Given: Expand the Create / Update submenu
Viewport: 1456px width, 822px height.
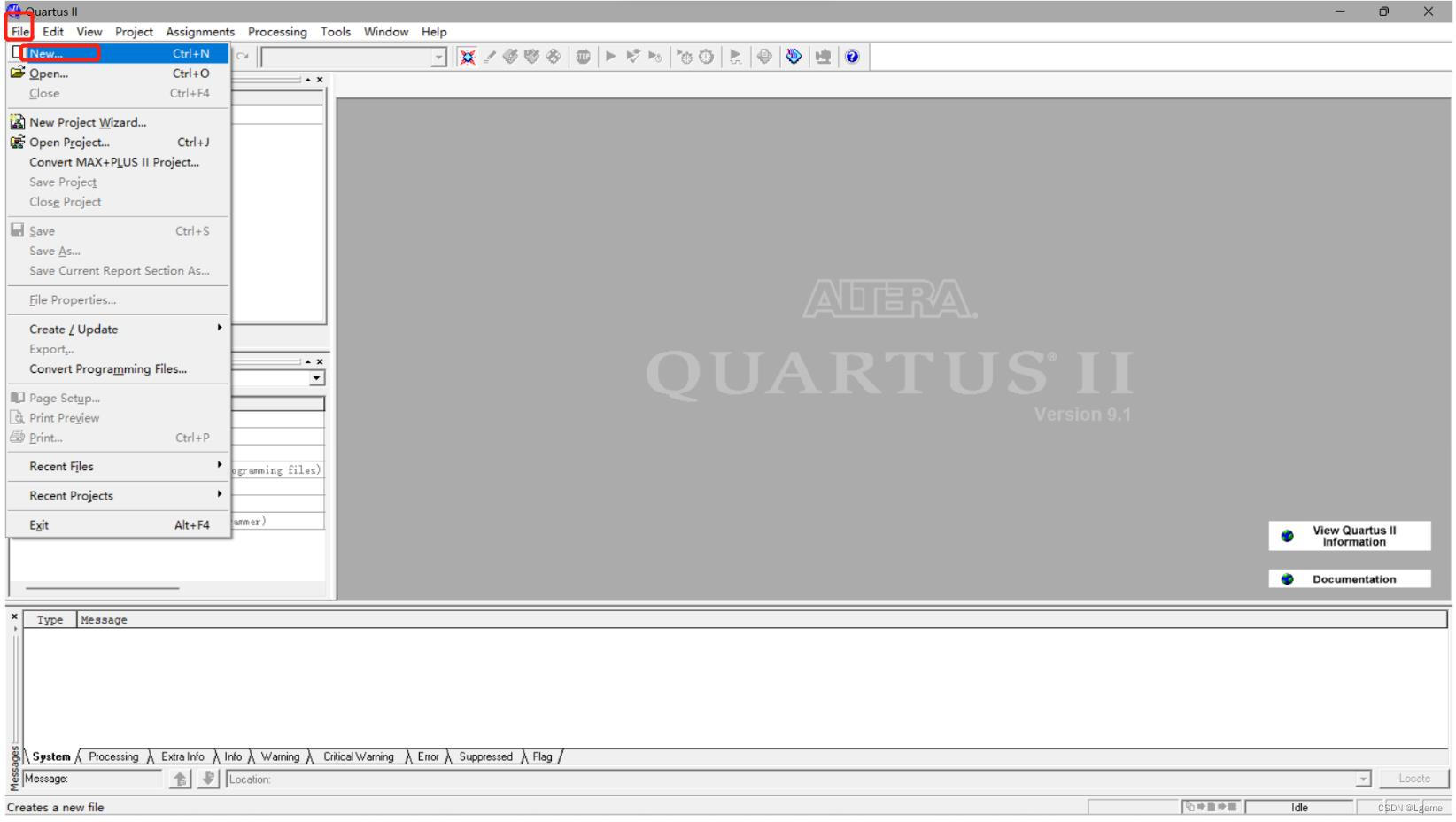Looking at the screenshot, I should point(118,329).
